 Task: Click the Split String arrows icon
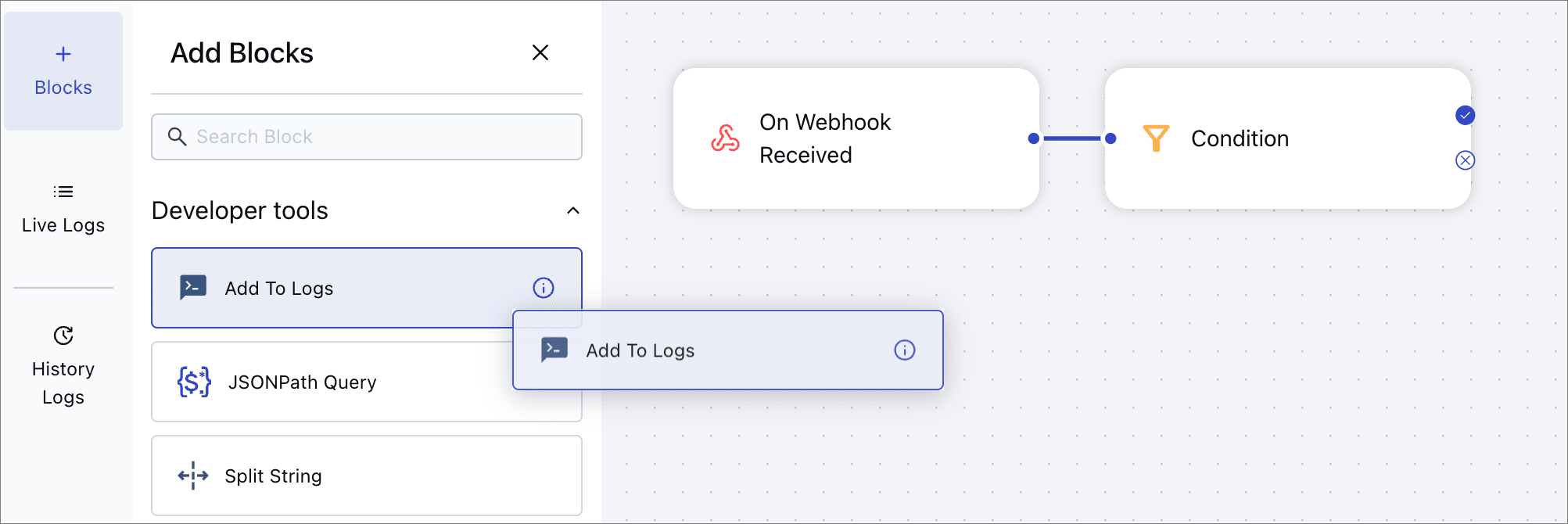[x=193, y=476]
